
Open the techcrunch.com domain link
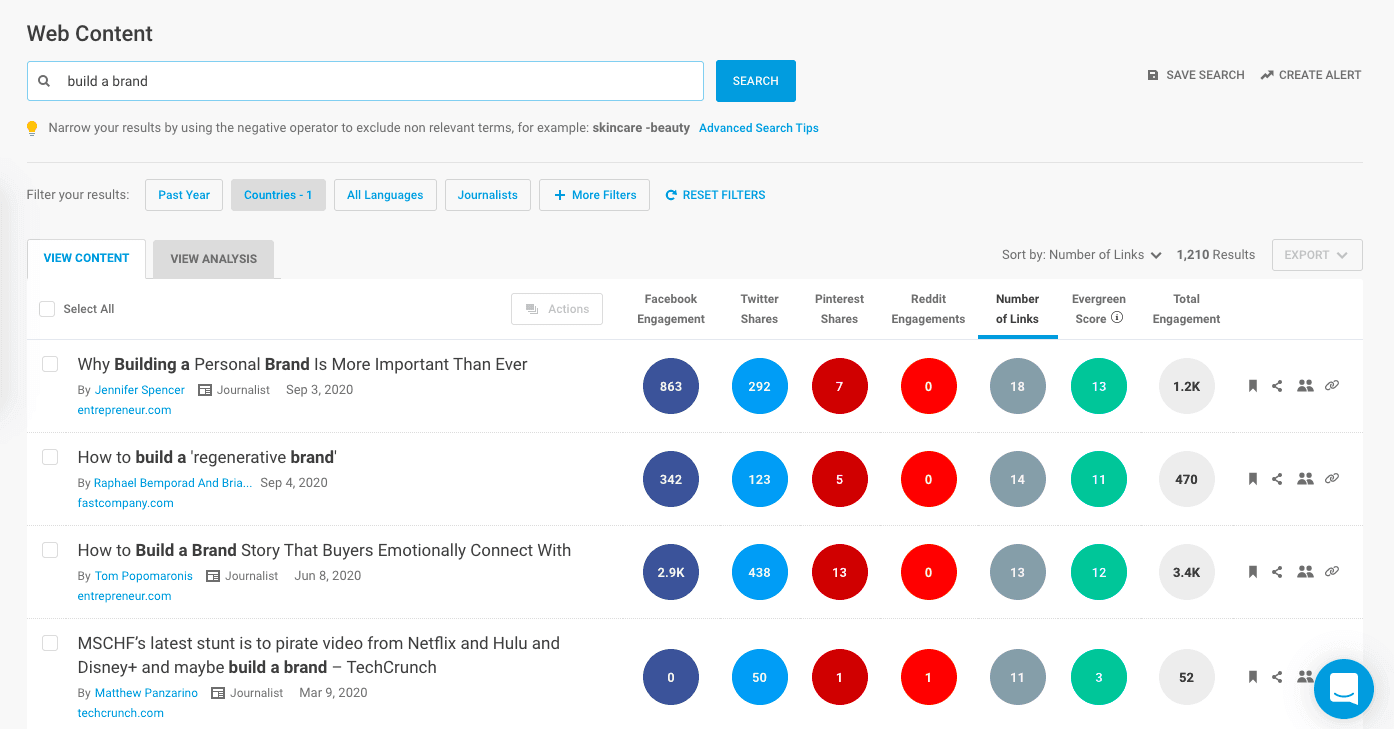coord(120,713)
